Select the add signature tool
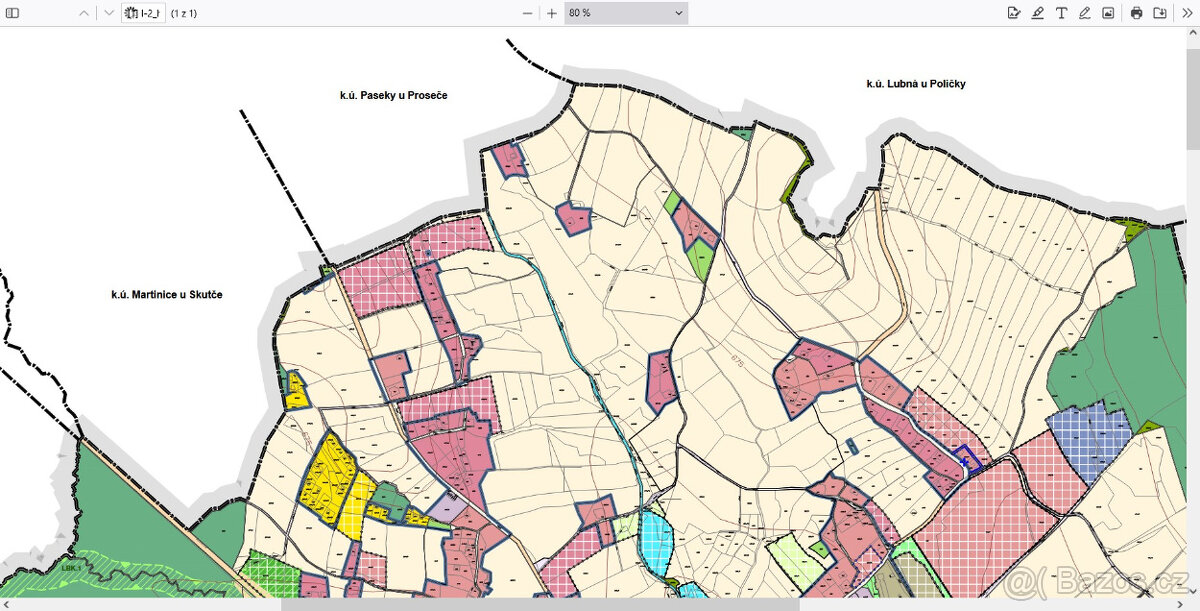The image size is (1200, 611). click(1014, 13)
